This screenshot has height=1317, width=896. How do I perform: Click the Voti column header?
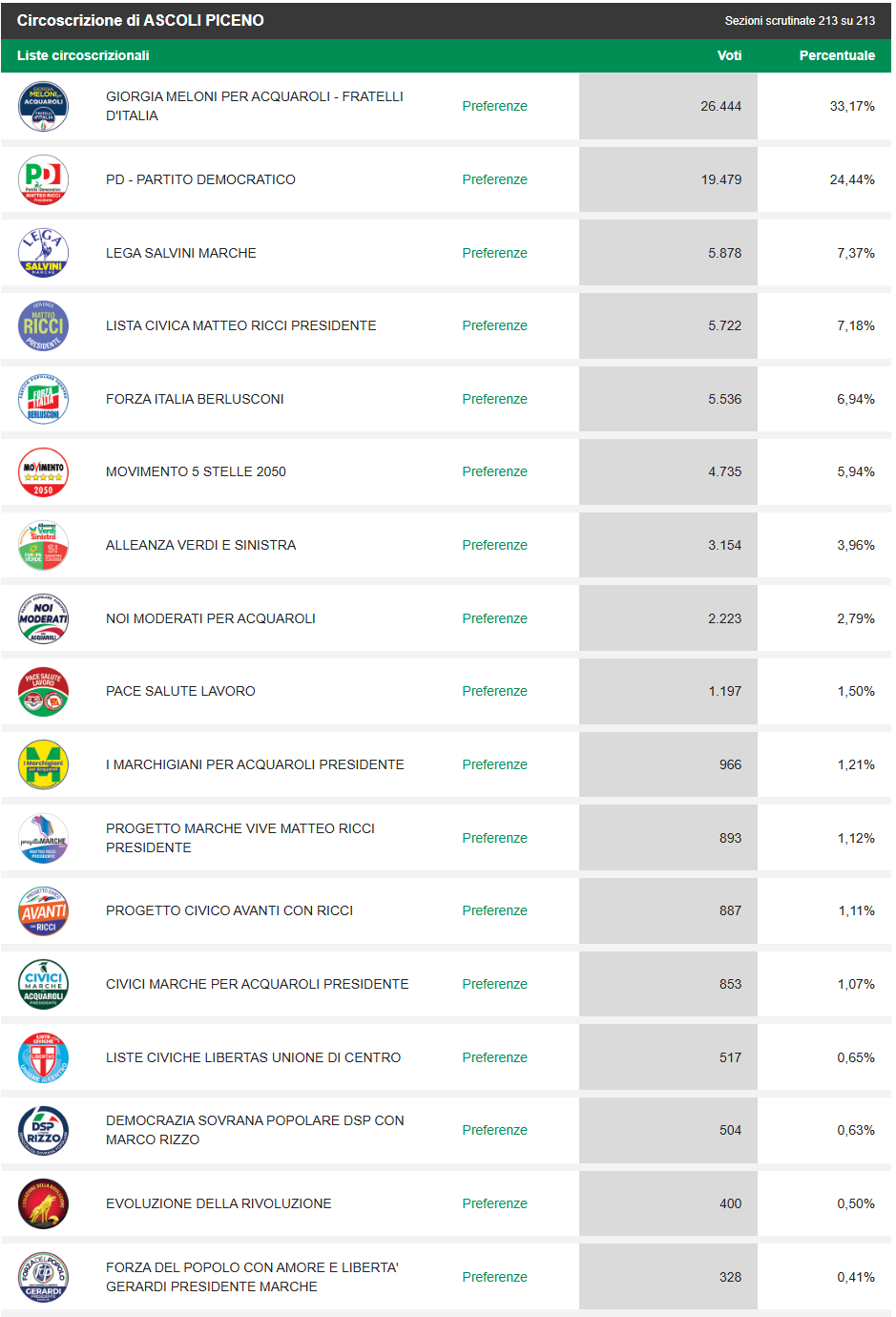(729, 55)
